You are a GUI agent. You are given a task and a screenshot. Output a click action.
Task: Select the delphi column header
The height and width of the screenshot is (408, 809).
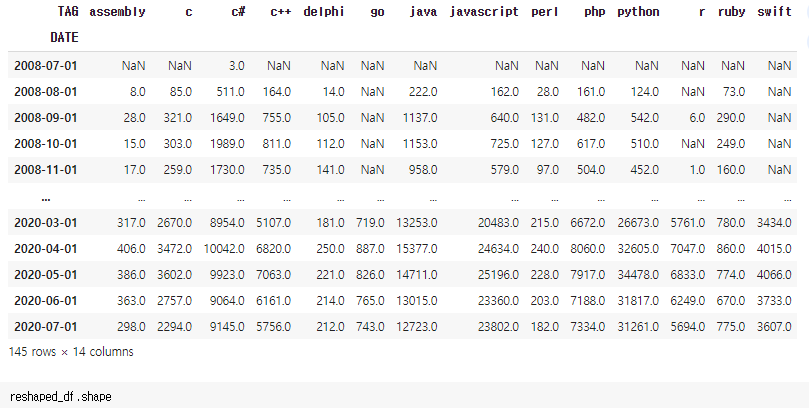pos(323,12)
